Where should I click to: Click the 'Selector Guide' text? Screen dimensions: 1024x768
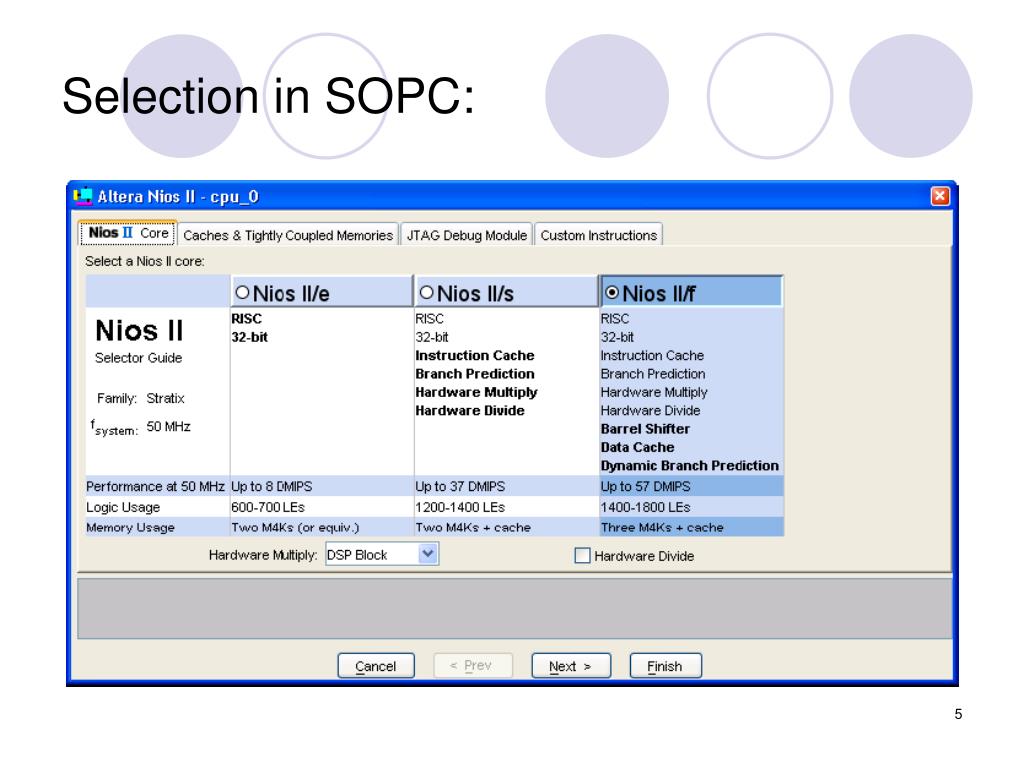pos(138,358)
